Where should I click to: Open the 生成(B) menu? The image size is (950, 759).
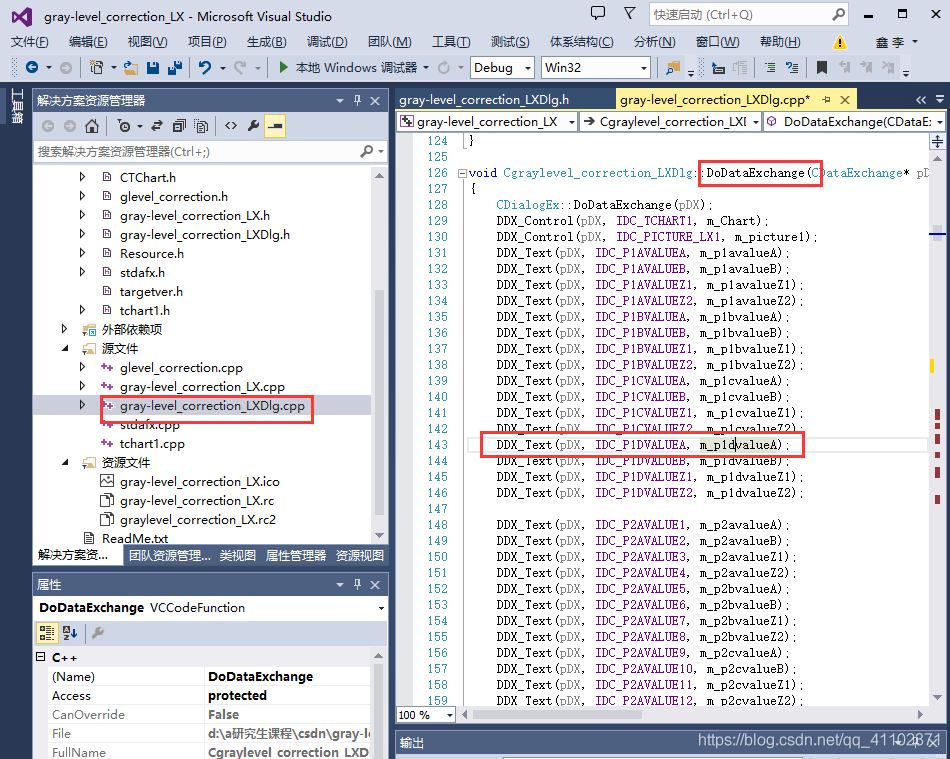pyautogui.click(x=267, y=42)
